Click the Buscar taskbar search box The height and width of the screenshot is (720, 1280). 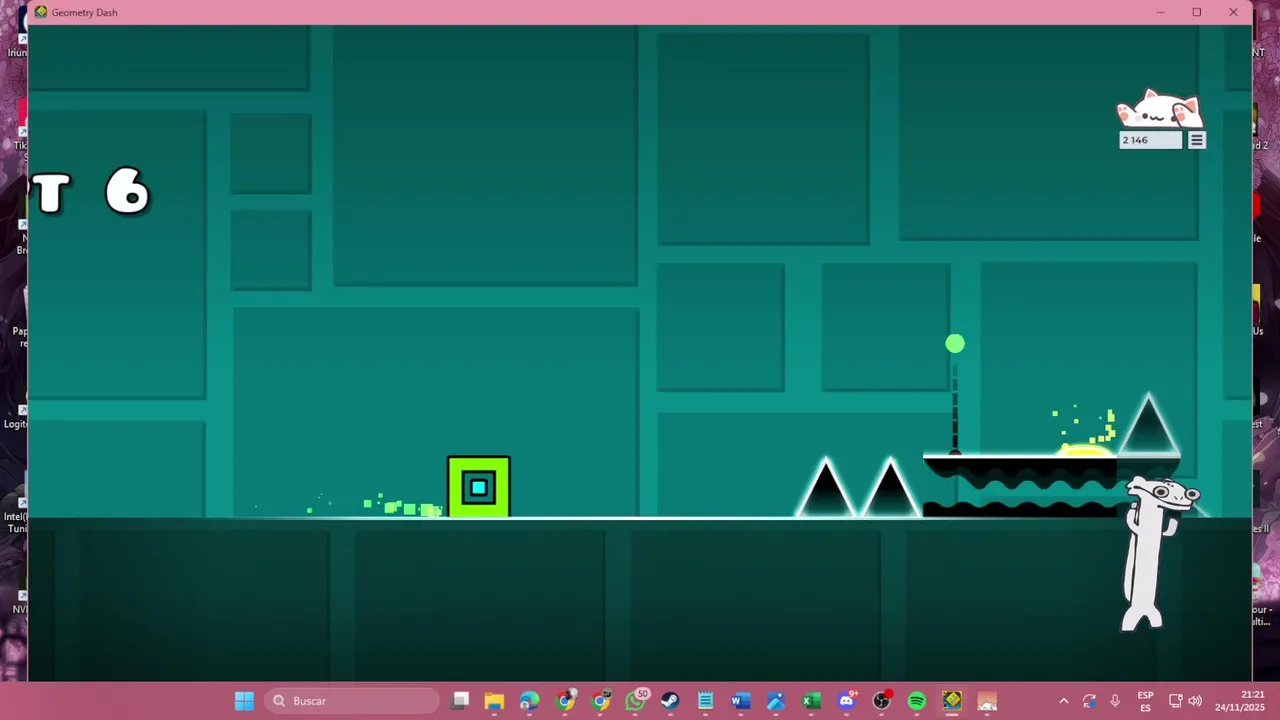click(x=353, y=701)
